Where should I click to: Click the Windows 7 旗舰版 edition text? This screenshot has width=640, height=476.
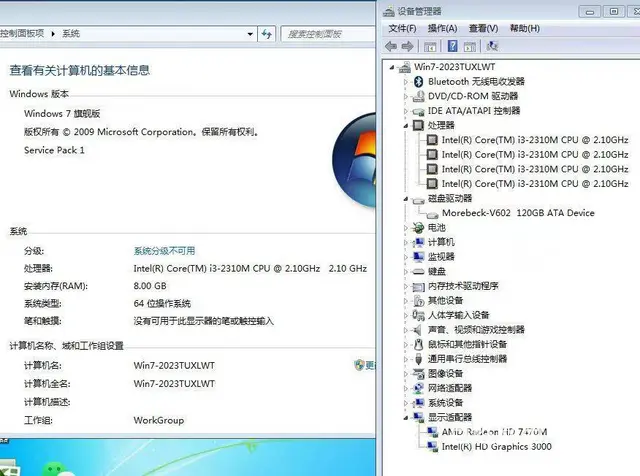click(x=62, y=113)
